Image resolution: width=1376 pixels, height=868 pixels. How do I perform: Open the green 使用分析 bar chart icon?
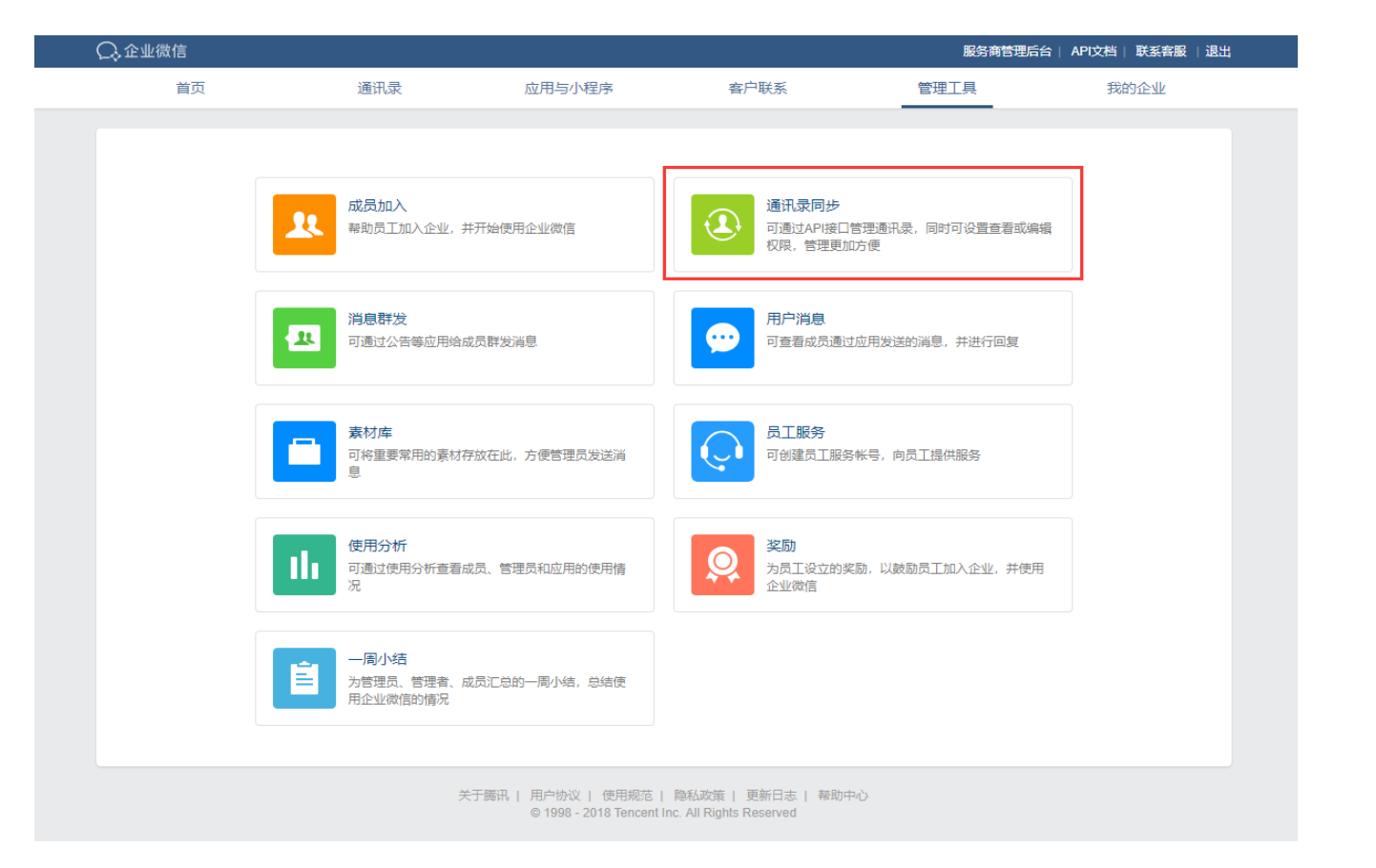coord(303,565)
